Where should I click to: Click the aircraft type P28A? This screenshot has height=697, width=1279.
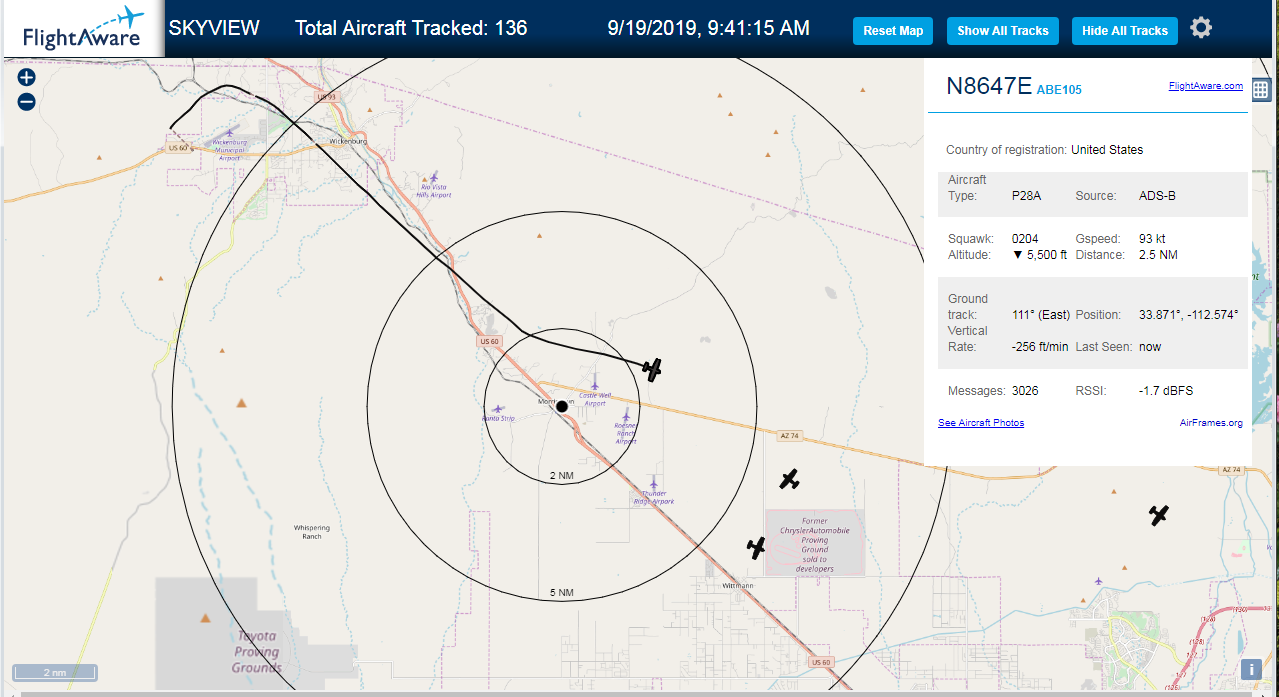click(1026, 196)
